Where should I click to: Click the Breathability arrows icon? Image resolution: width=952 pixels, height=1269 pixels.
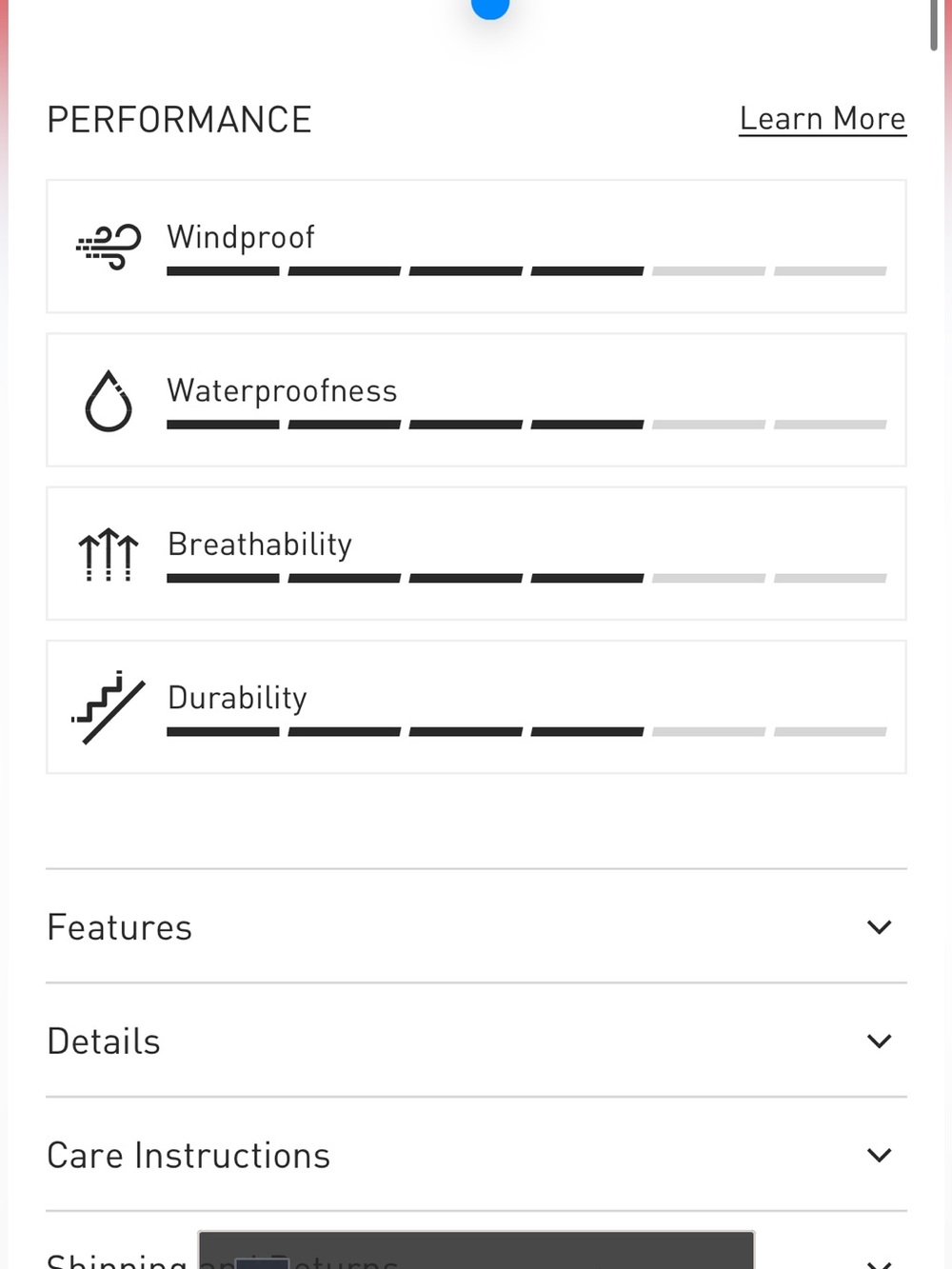click(x=109, y=554)
